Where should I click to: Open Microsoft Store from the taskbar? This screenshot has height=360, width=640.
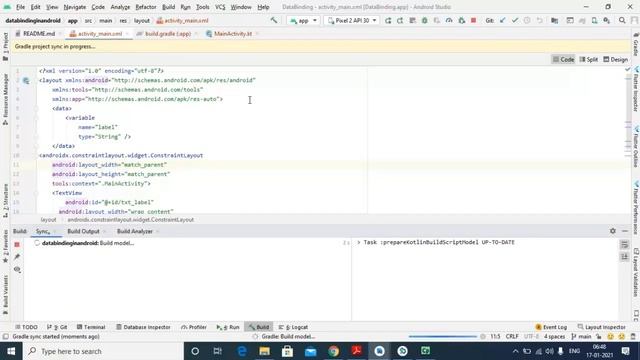(287, 351)
